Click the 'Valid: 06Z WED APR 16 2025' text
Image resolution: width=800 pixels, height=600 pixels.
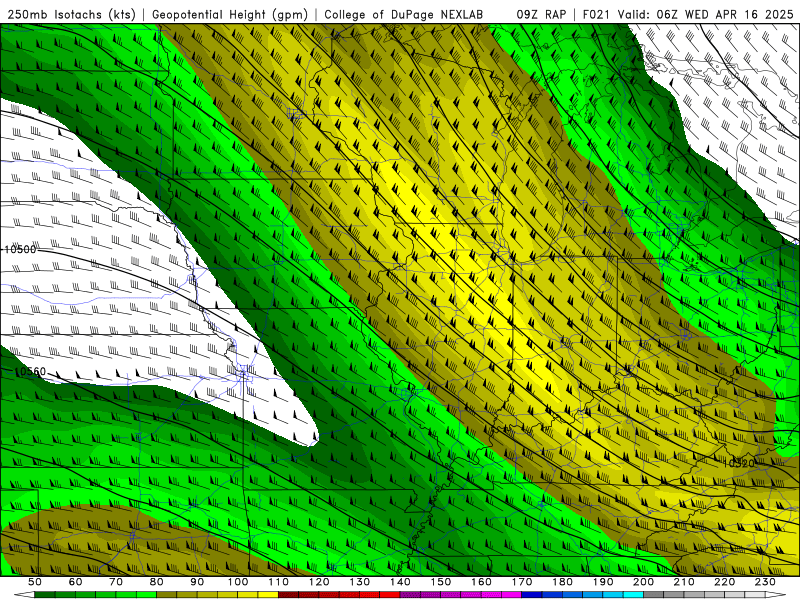tap(706, 14)
